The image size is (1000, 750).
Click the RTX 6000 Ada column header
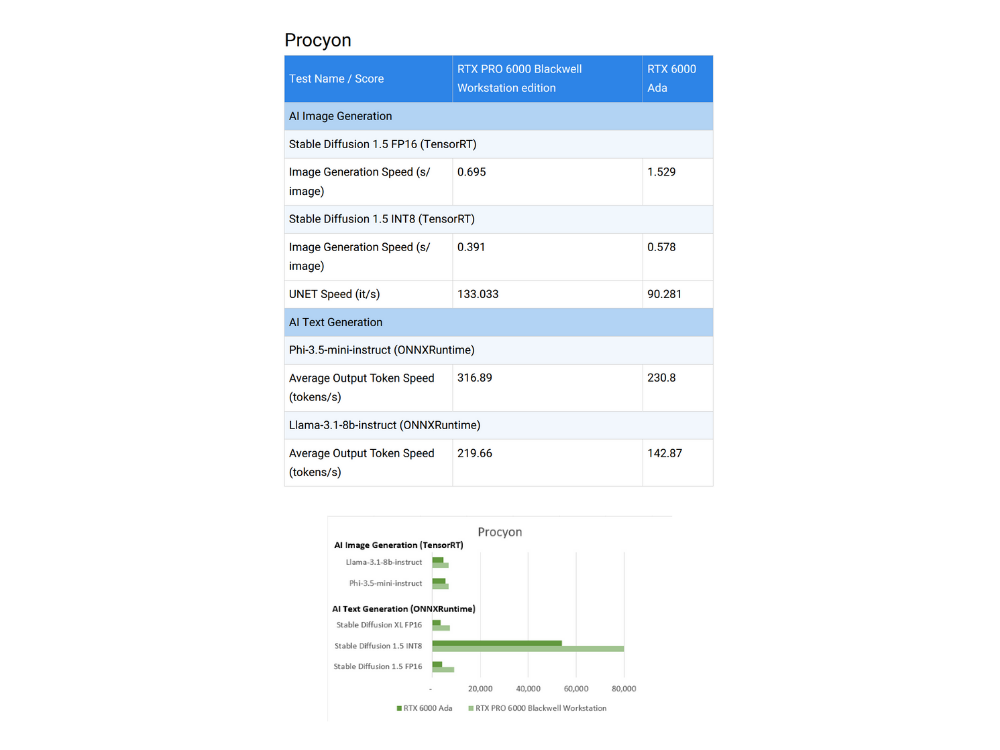(672, 79)
